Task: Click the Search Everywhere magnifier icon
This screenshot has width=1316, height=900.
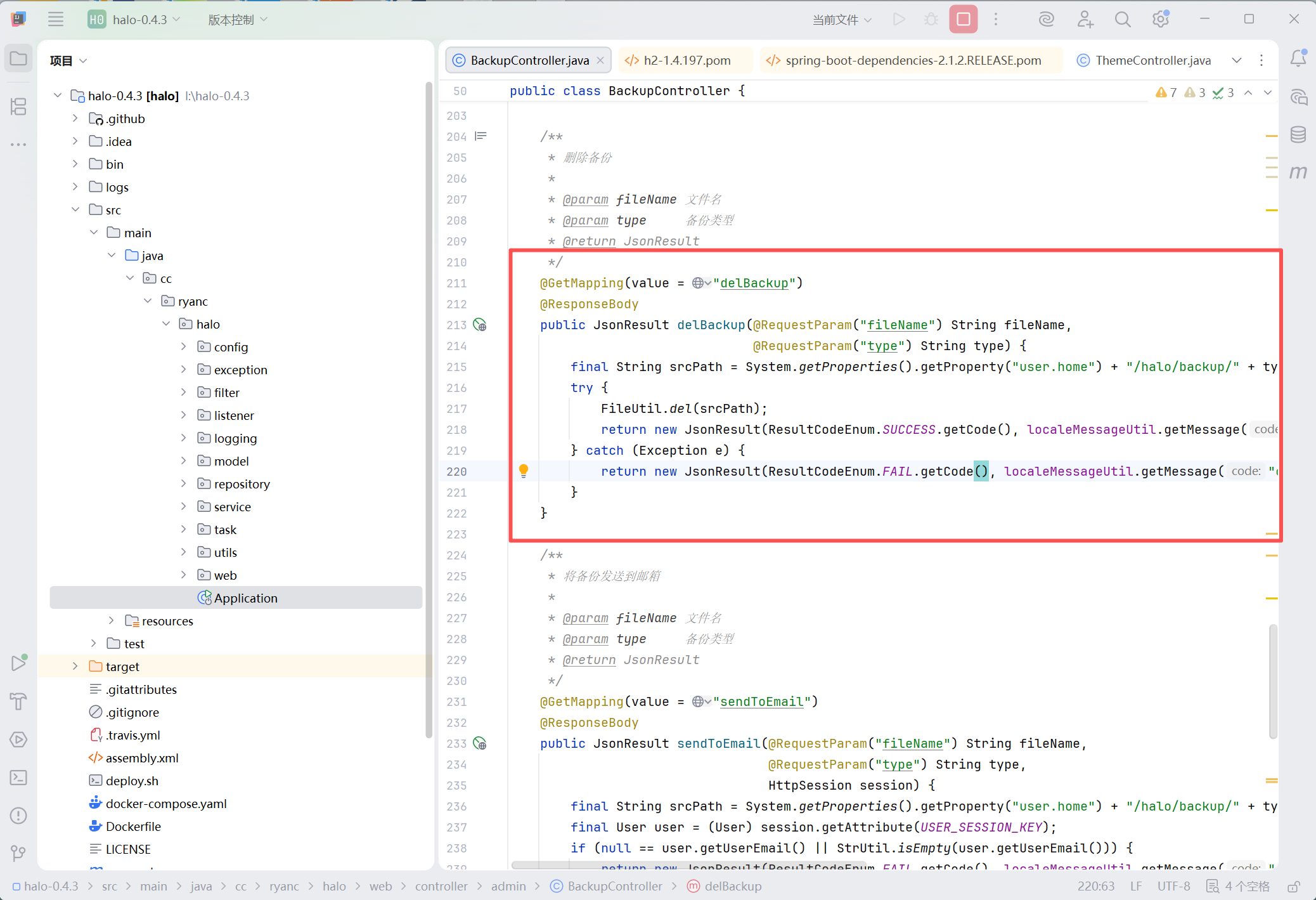Action: (1122, 20)
